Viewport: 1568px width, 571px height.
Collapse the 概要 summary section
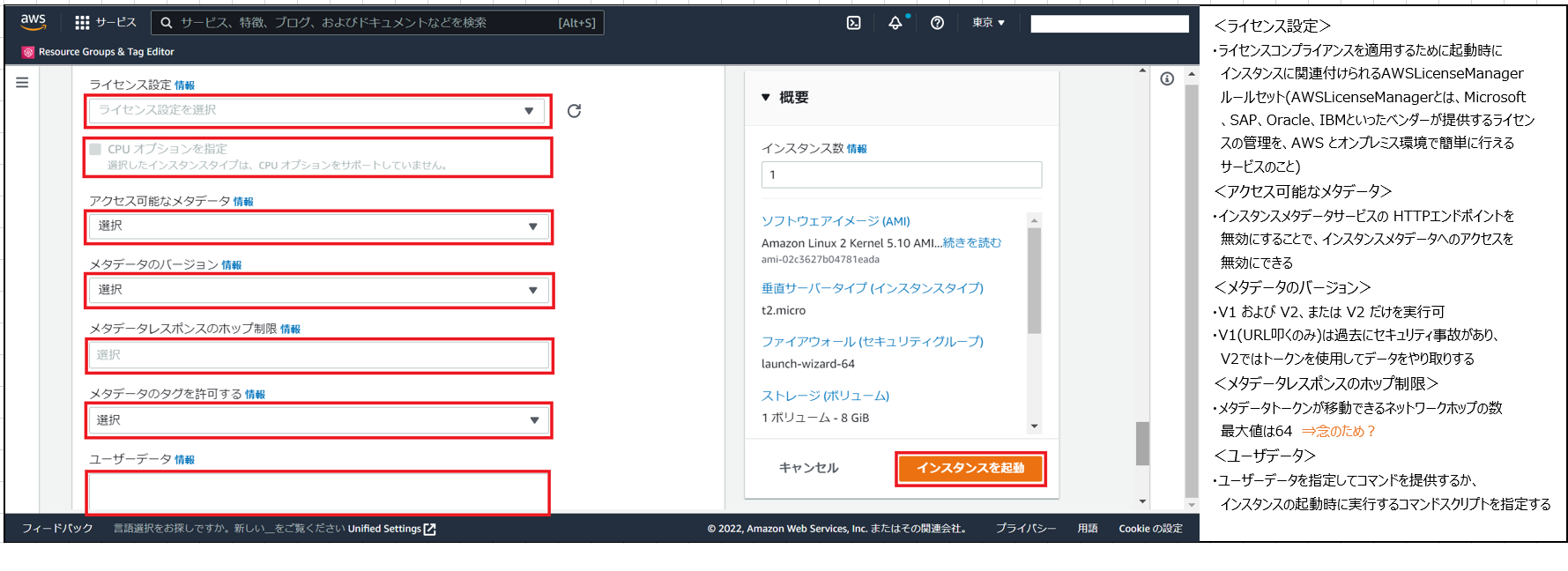click(x=766, y=98)
